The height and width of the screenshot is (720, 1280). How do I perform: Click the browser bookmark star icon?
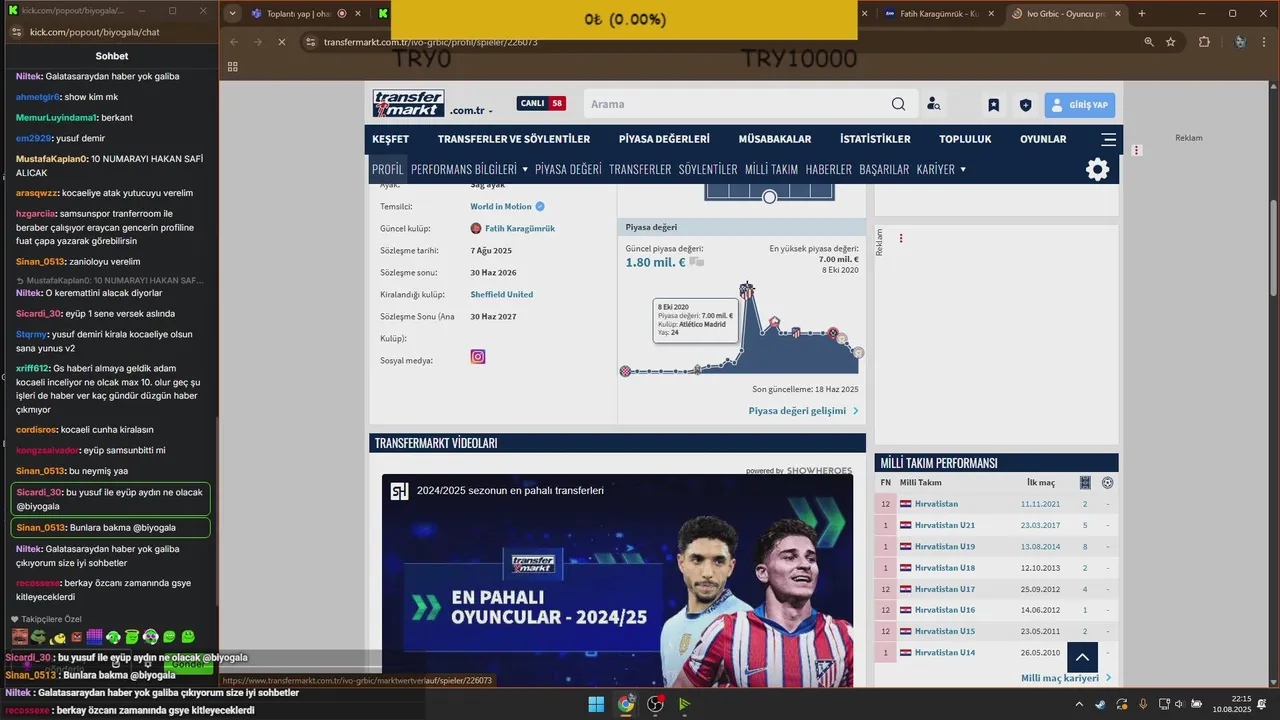1170,42
